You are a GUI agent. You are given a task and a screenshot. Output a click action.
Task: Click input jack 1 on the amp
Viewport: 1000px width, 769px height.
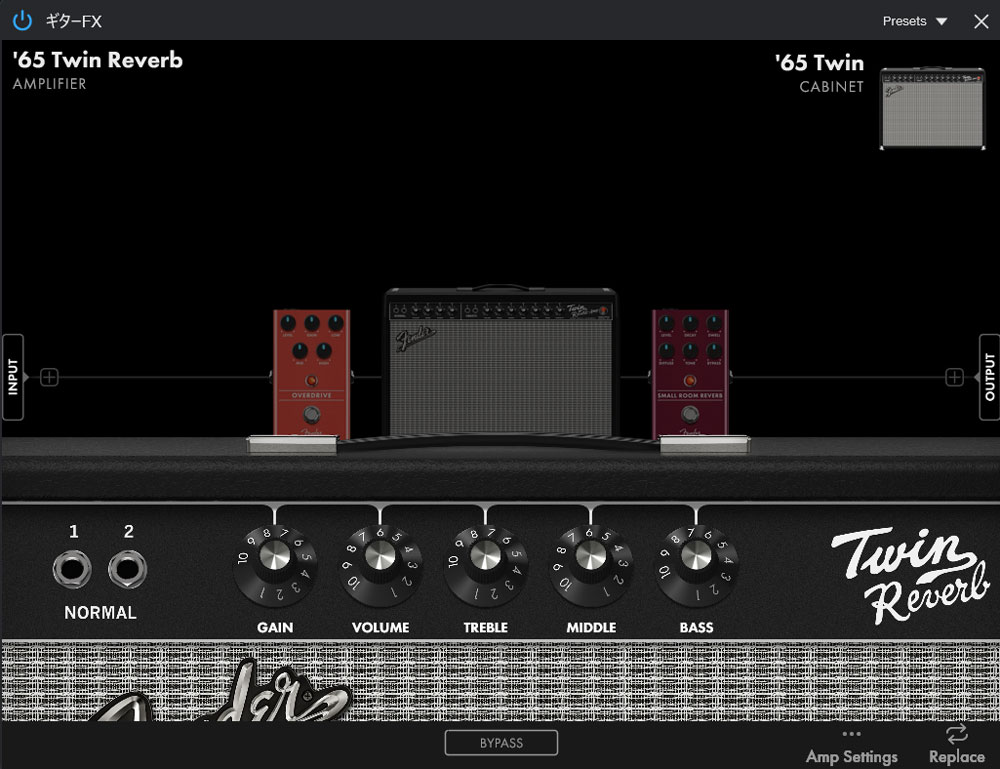[x=71, y=569]
